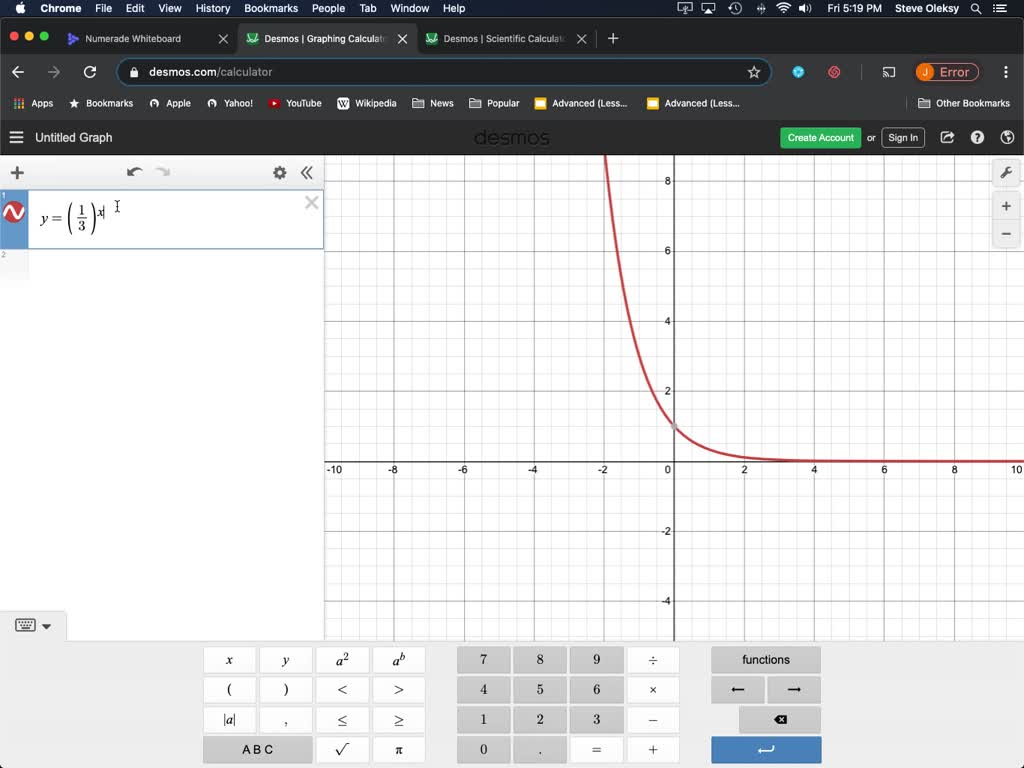The height and width of the screenshot is (768, 1024).
Task: Open the functions keypad menu
Action: [x=765, y=660]
